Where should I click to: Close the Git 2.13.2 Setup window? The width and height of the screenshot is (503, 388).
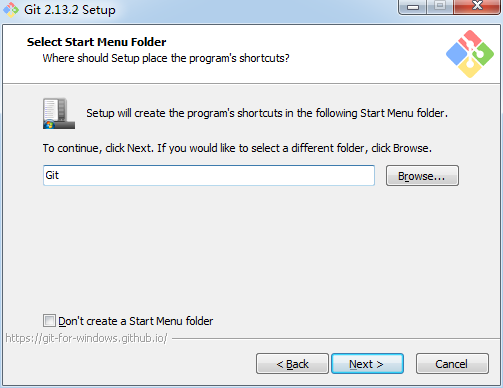pos(477,7)
